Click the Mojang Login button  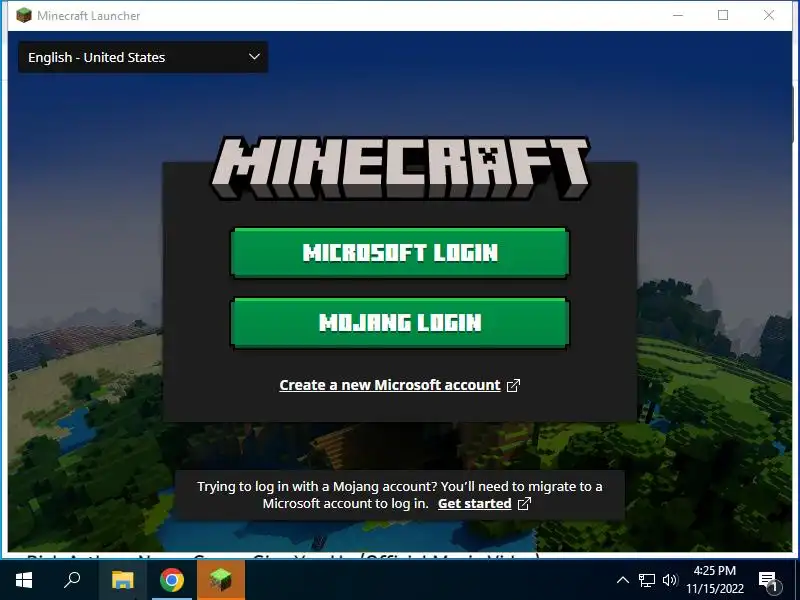pos(400,322)
